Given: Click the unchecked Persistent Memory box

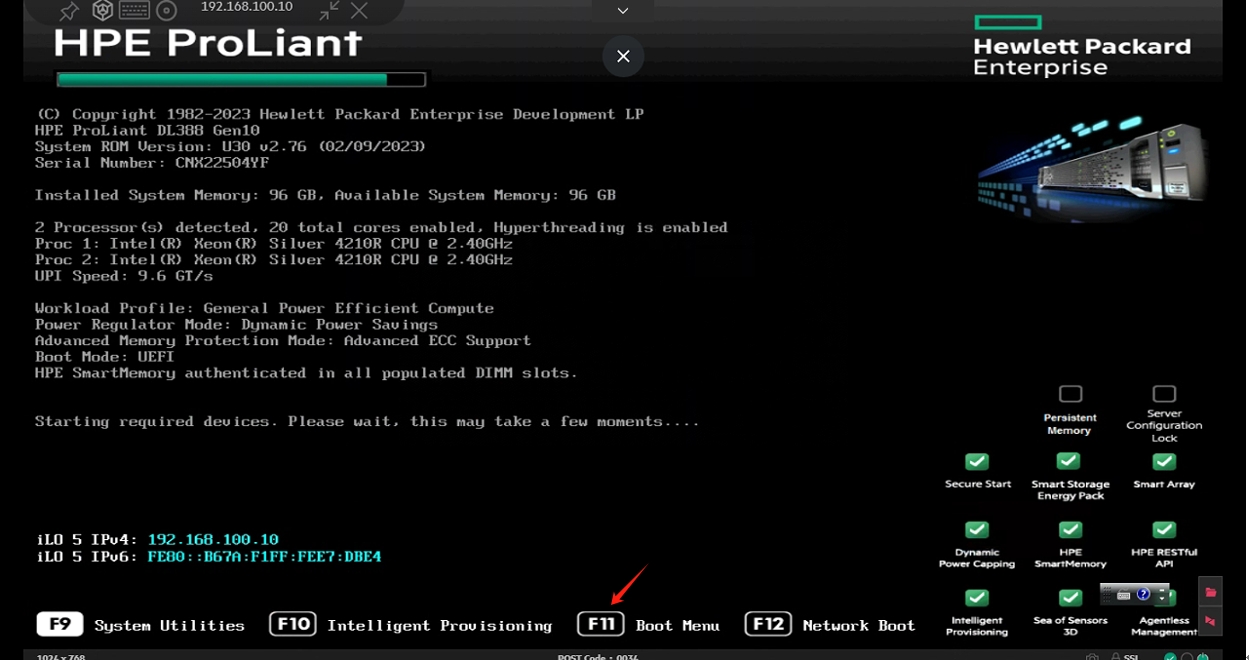Looking at the screenshot, I should (x=1070, y=394).
